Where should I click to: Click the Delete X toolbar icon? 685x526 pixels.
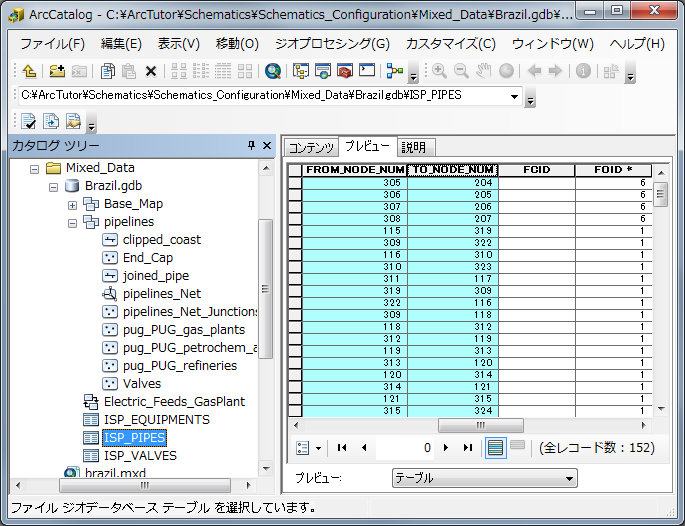151,71
